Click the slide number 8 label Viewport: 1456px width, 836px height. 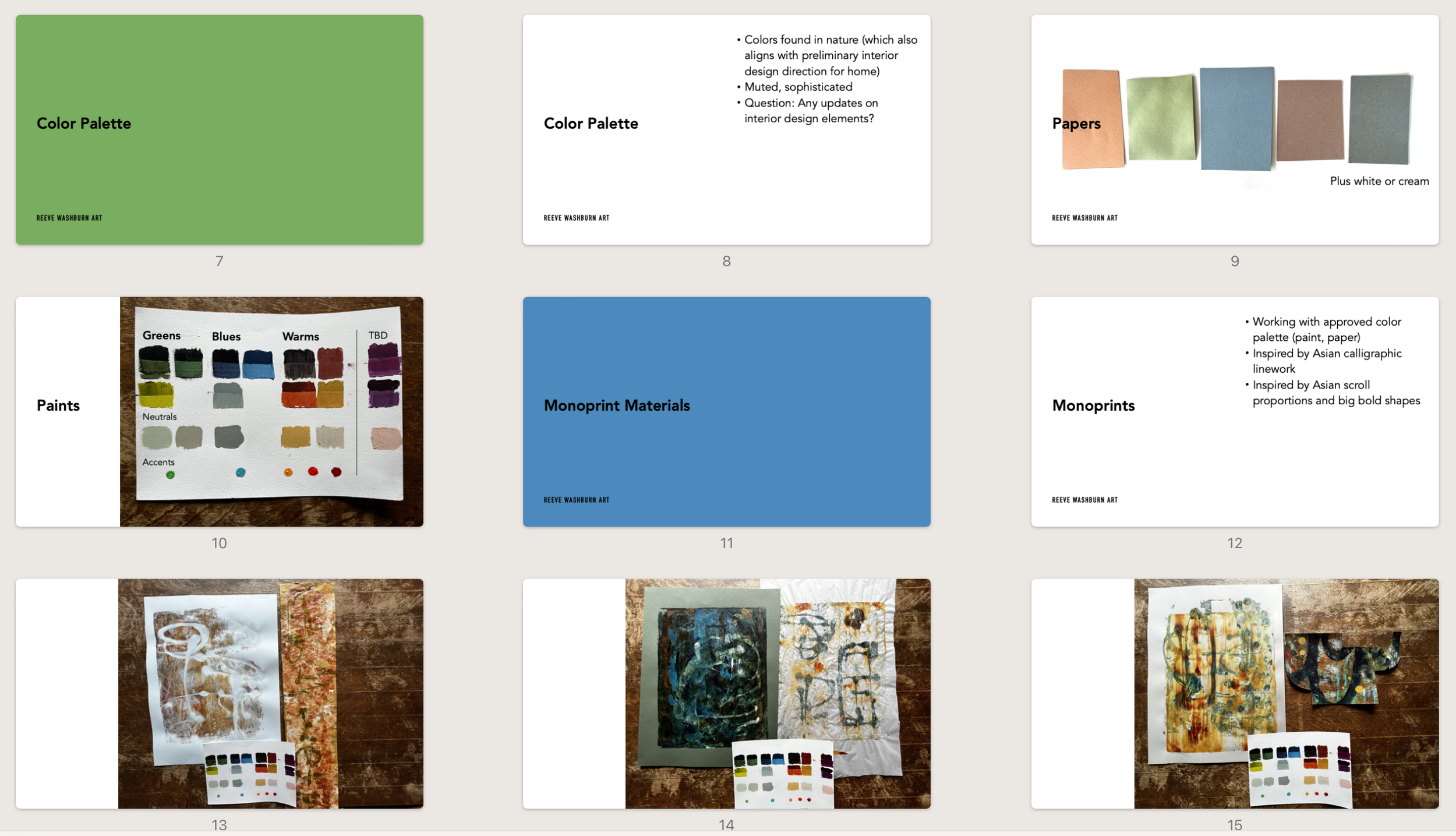click(x=726, y=261)
